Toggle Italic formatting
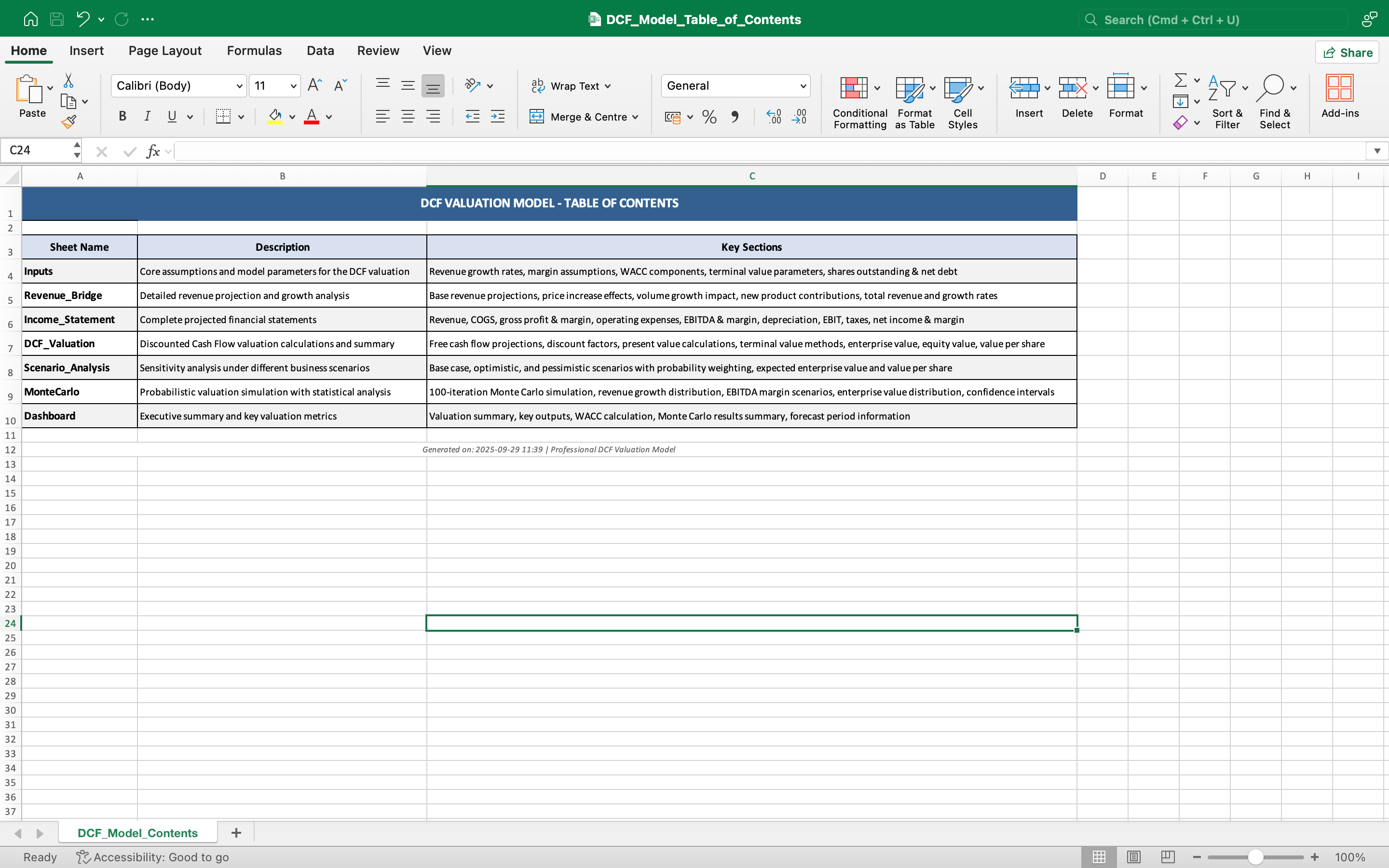The width and height of the screenshot is (1389, 868). pyautogui.click(x=147, y=117)
